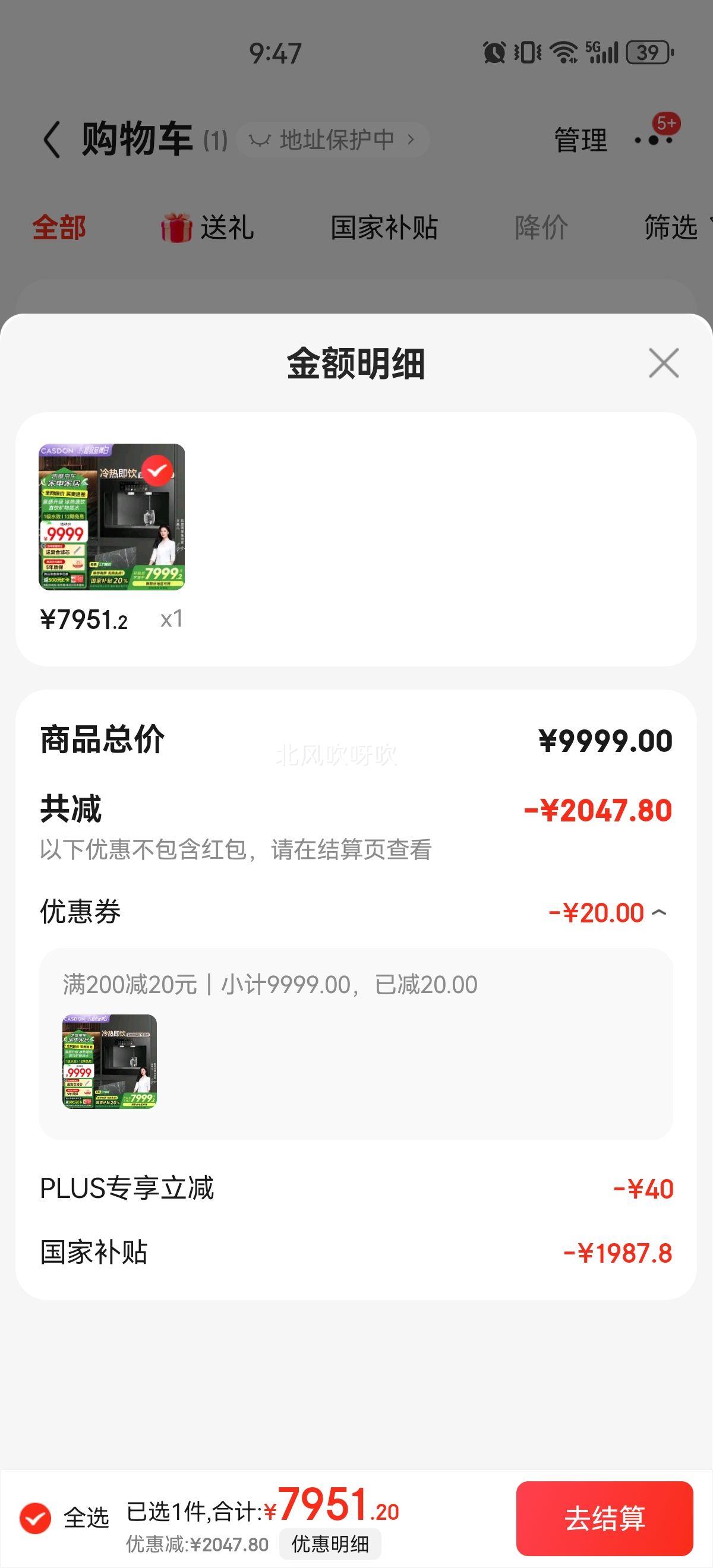The width and height of the screenshot is (713, 1568).
Task: Tap the coupon section product thumbnail
Action: point(109,1061)
